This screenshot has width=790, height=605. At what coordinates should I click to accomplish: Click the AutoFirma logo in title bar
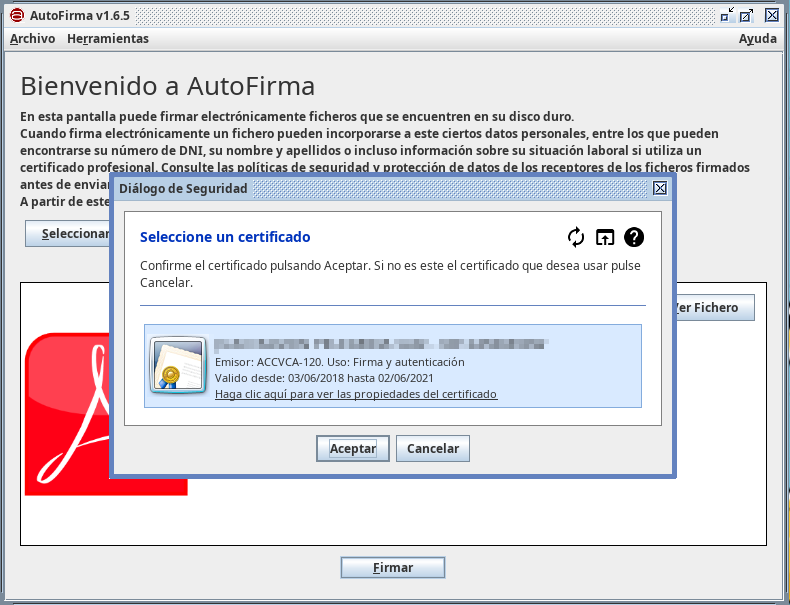coord(16,15)
